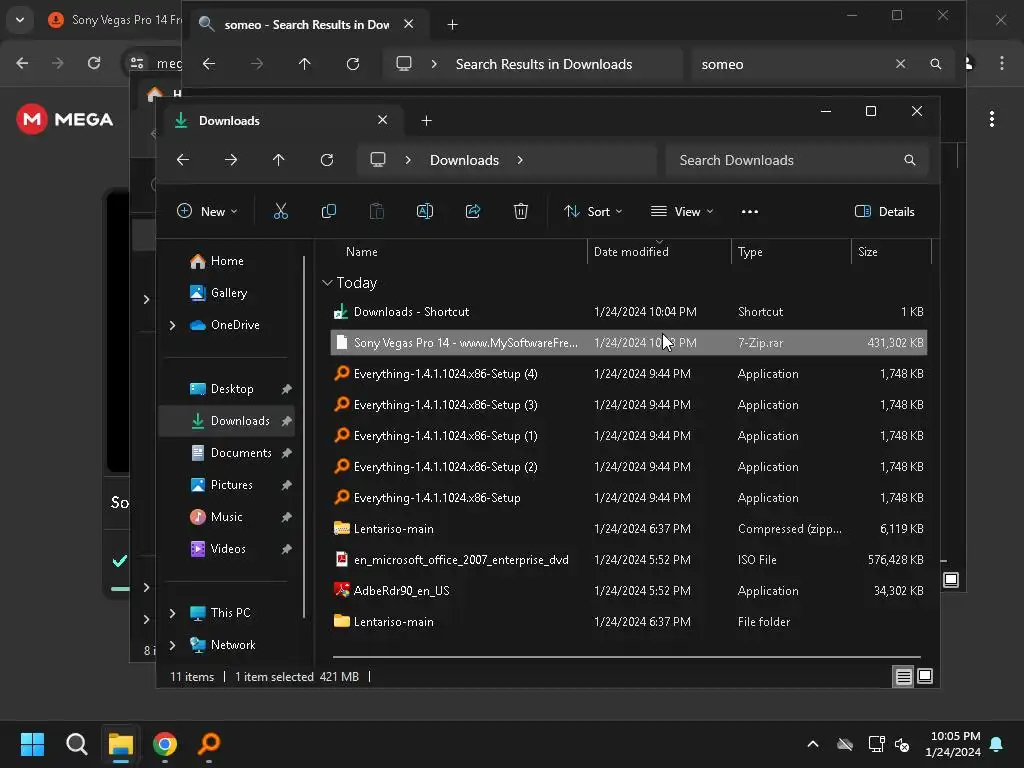The height and width of the screenshot is (768, 1024).
Task: Select Downloads - Shortcut file
Action: tap(629, 312)
